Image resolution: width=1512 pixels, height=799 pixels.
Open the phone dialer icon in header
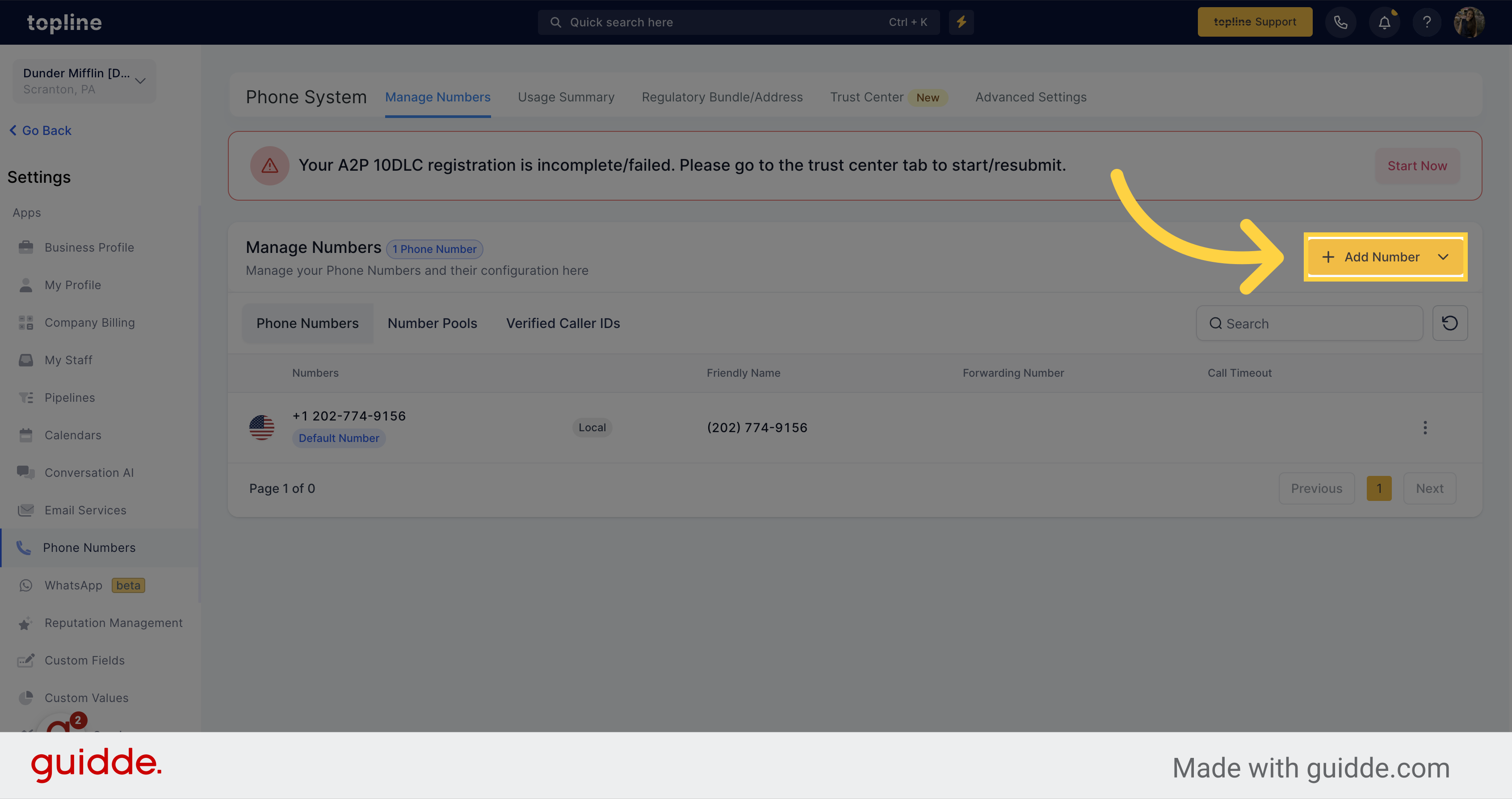click(x=1340, y=22)
